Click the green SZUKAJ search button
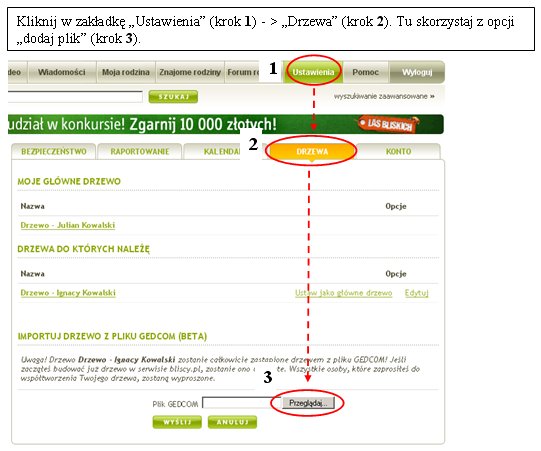This screenshot has height=451, width=541. (x=173, y=97)
